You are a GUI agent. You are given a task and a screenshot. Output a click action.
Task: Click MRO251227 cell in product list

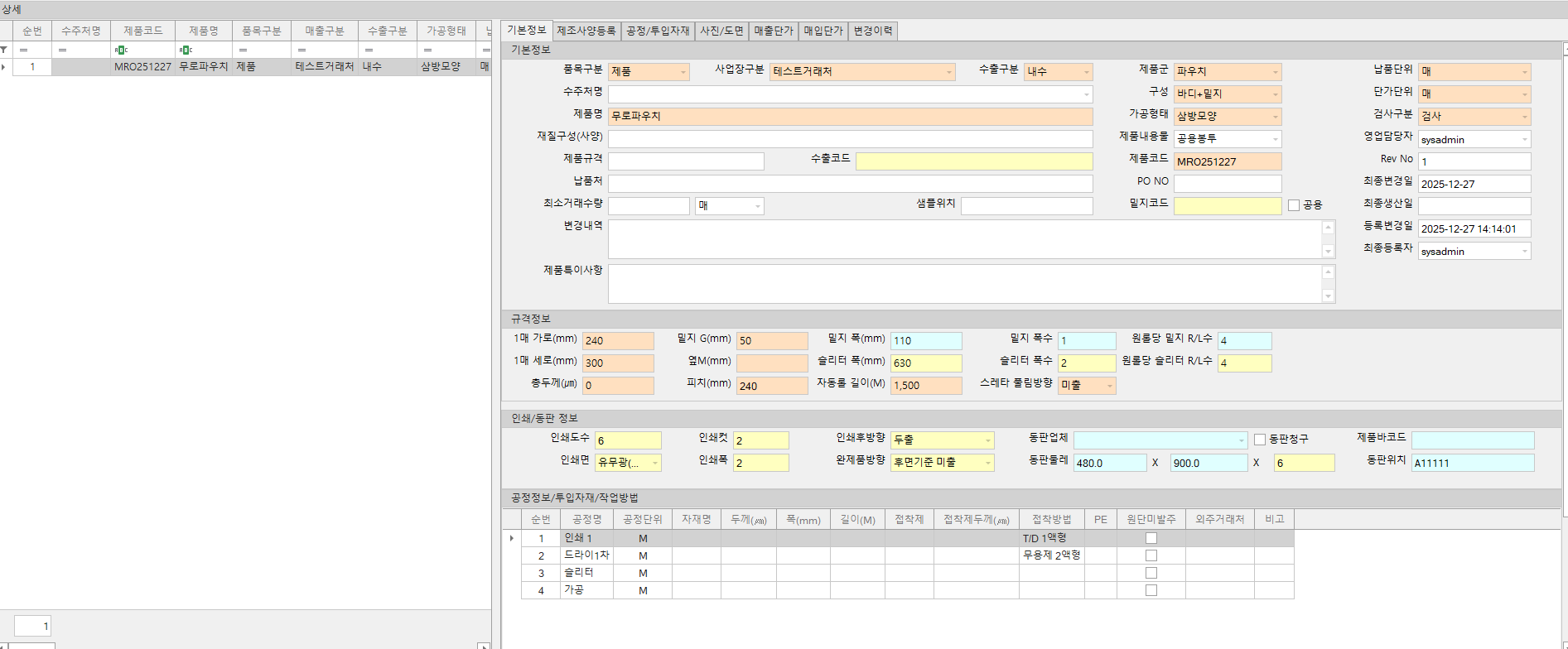tap(143, 66)
